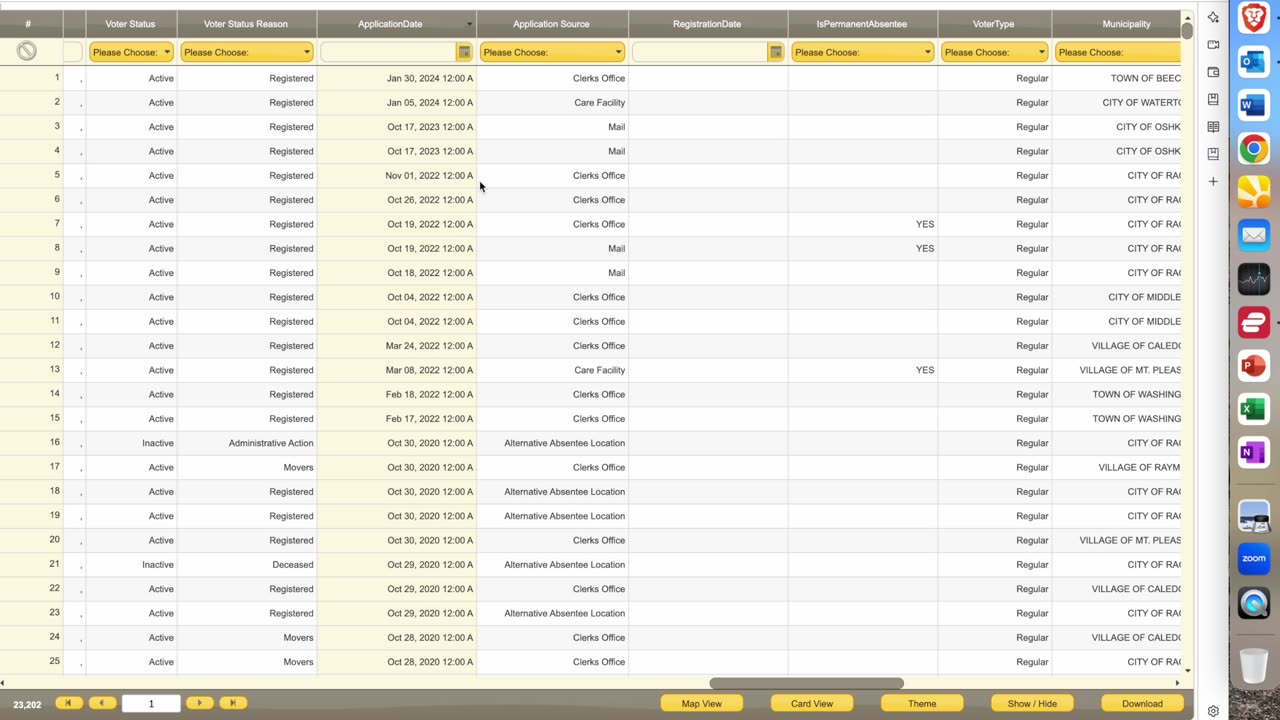This screenshot has width=1280, height=720.
Task: Open the Municipality filter dropdown
Action: (1117, 52)
